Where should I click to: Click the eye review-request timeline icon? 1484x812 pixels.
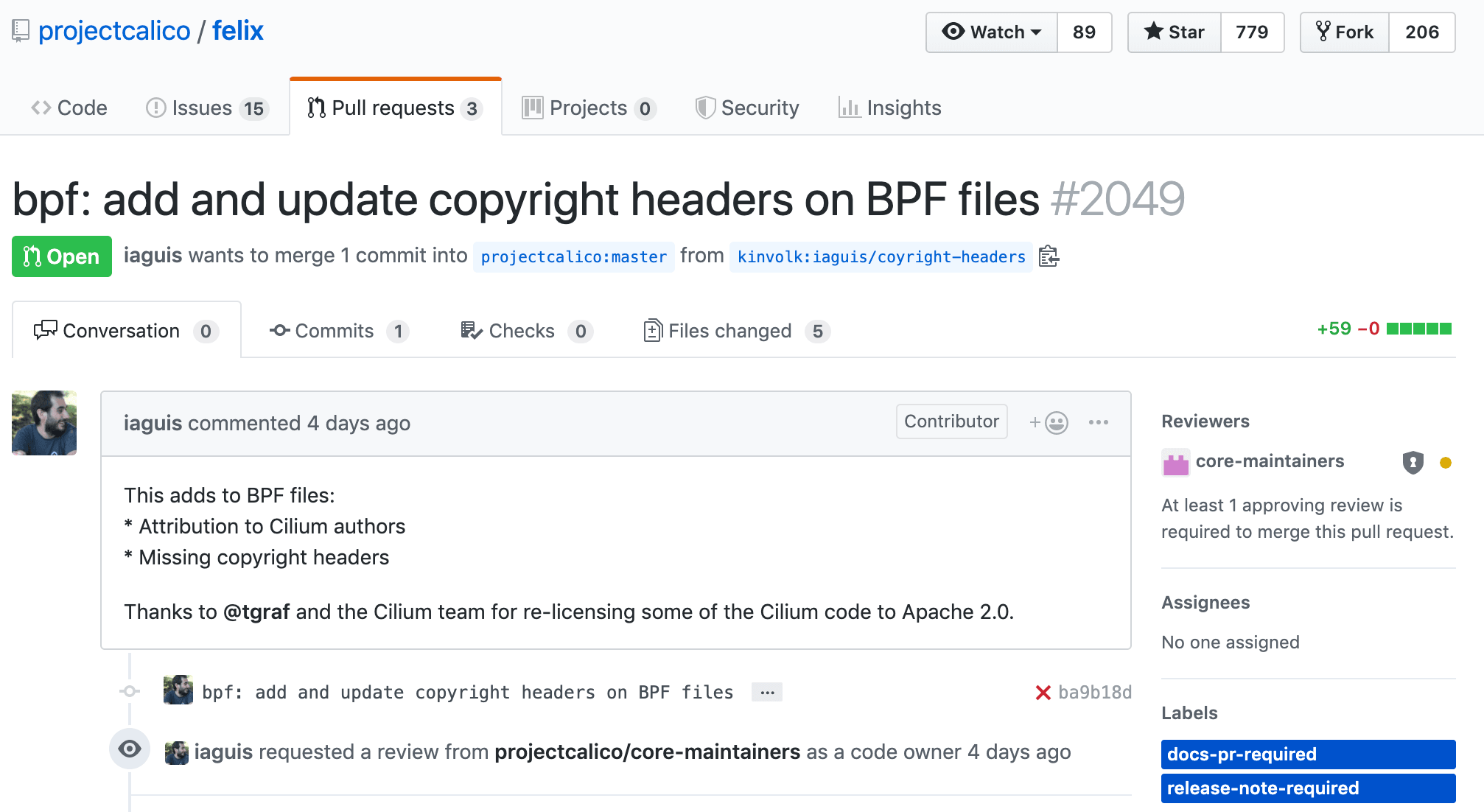tap(130, 749)
